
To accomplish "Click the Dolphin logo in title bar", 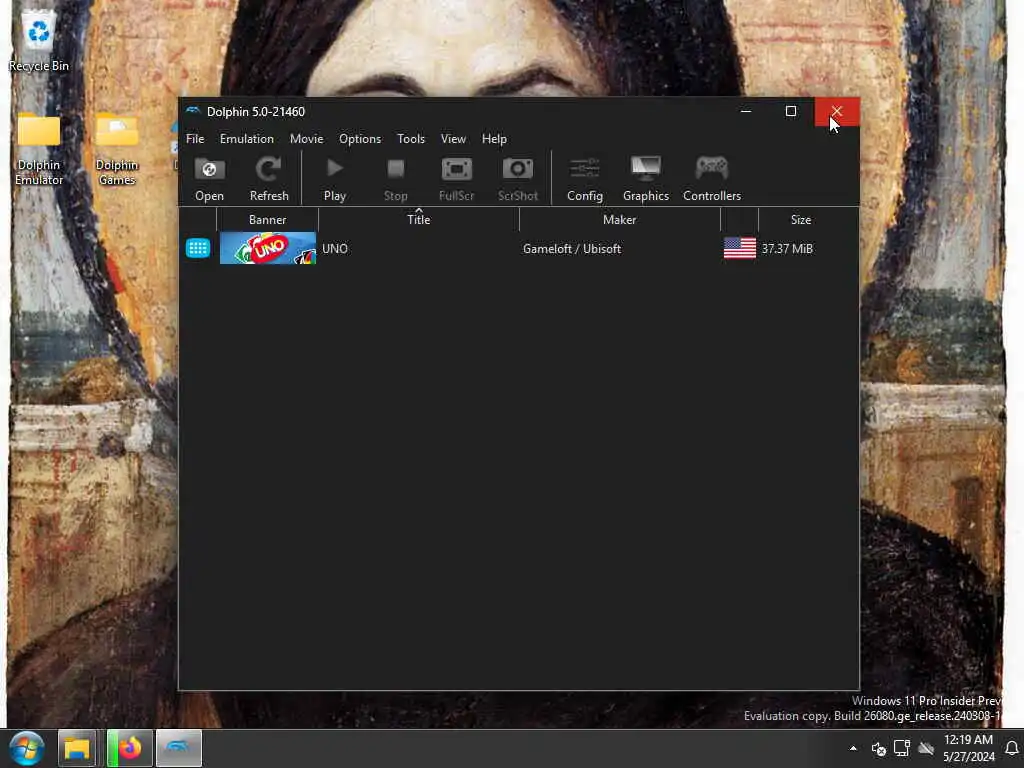I will pos(193,111).
